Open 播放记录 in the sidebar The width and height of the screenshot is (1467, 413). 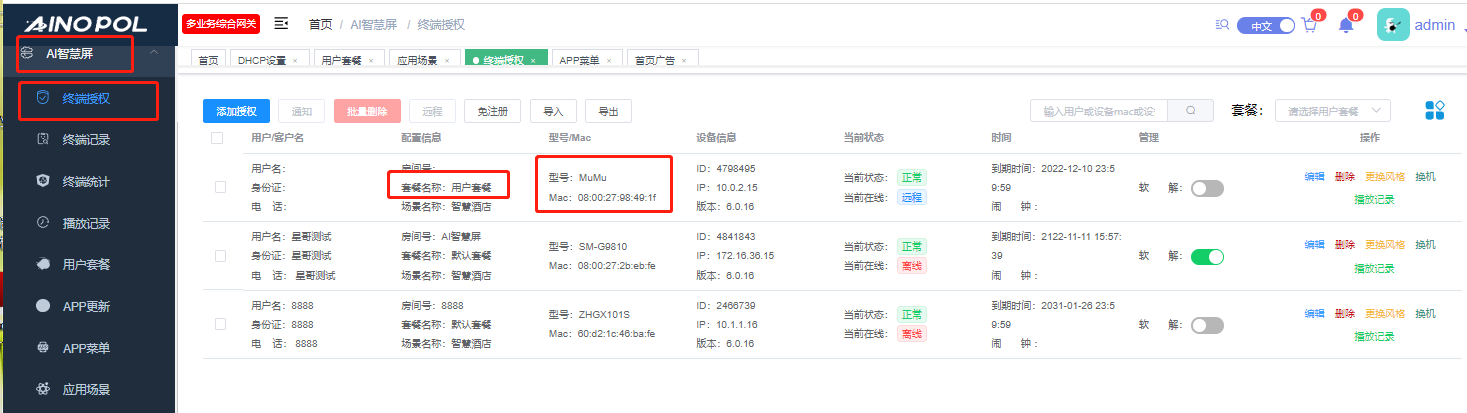point(86,223)
